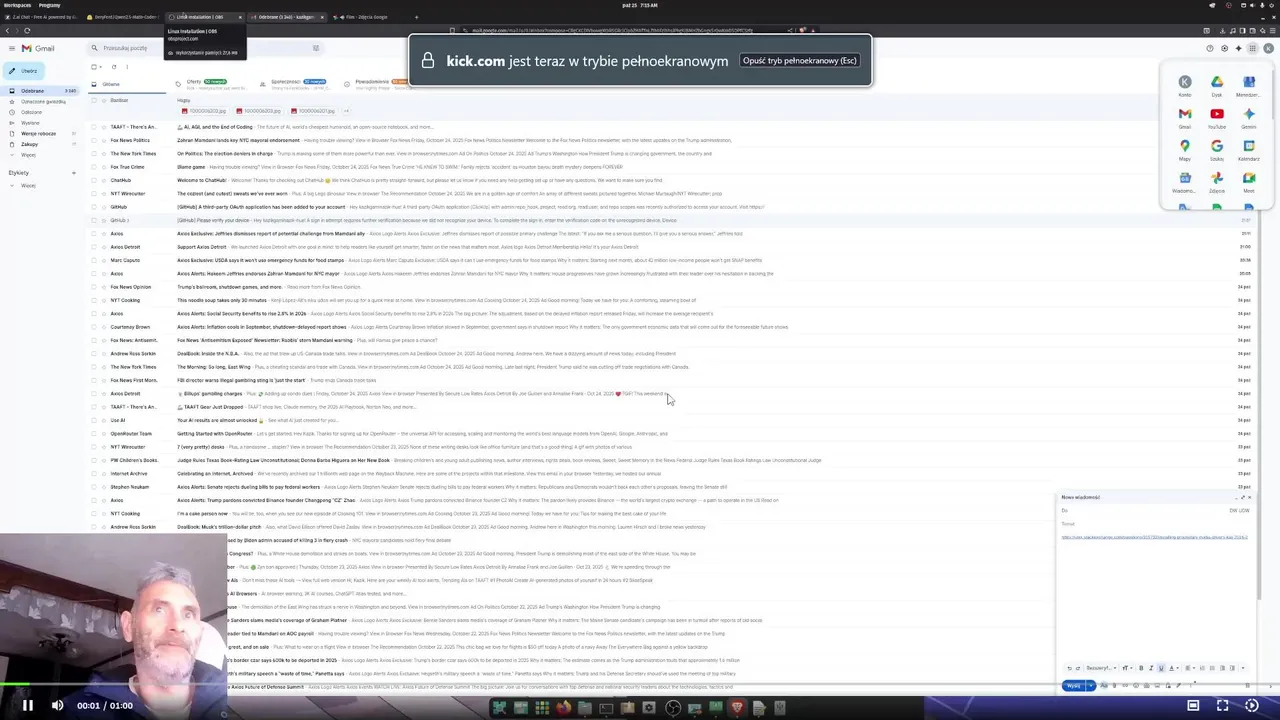Expand Więcej under the folder list

click(x=28, y=155)
